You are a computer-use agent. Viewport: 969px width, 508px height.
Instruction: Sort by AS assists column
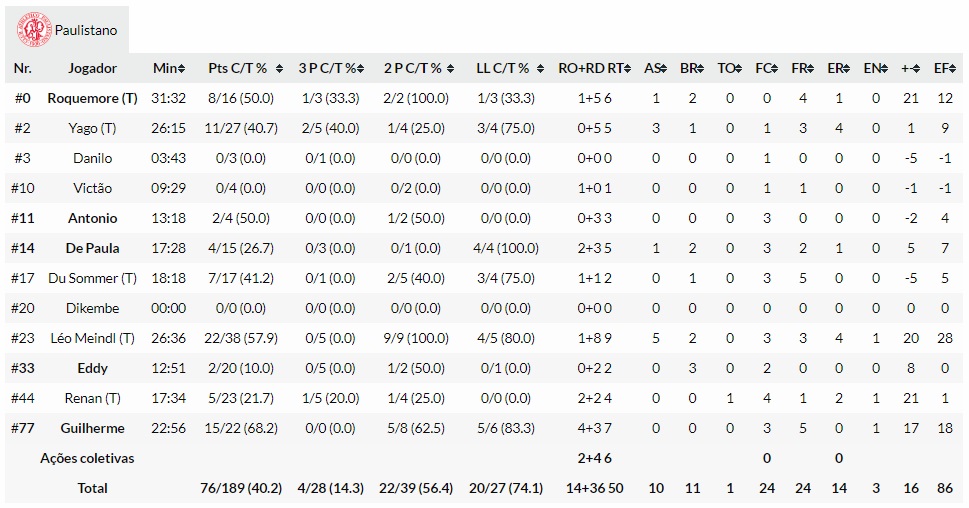[655, 68]
